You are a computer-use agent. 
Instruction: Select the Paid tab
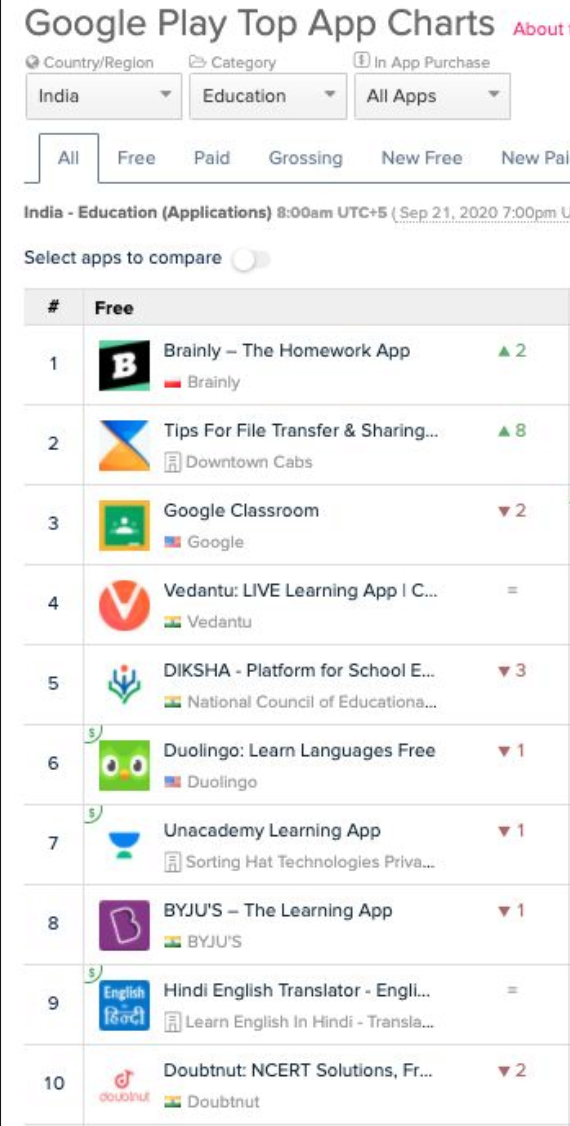pos(212,158)
